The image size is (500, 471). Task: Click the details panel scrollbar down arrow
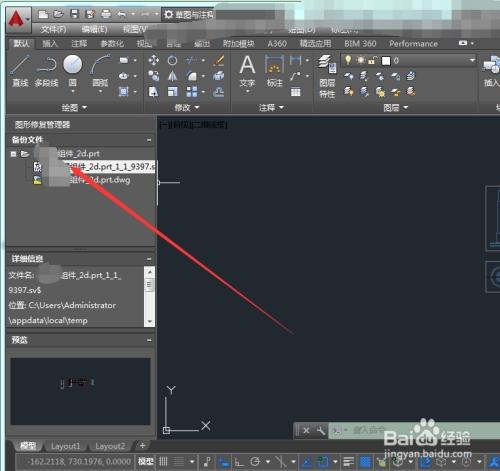[150, 321]
